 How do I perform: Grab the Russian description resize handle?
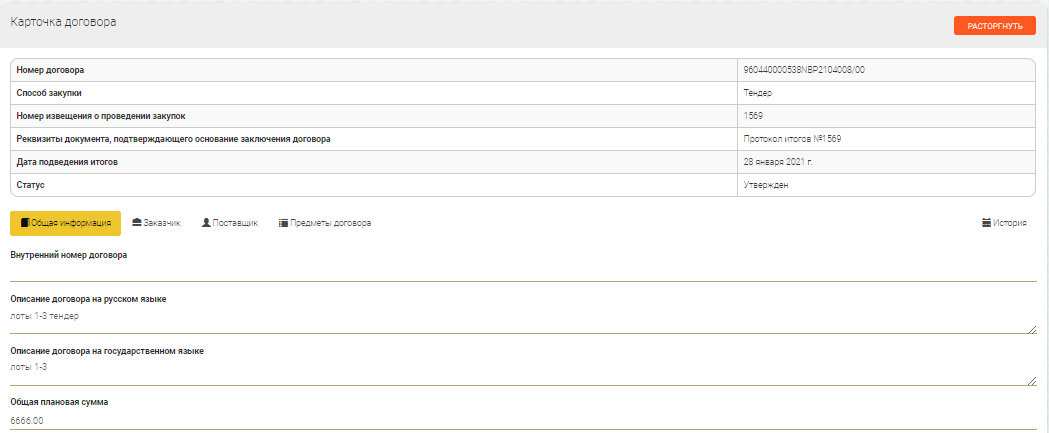[x=1032, y=329]
